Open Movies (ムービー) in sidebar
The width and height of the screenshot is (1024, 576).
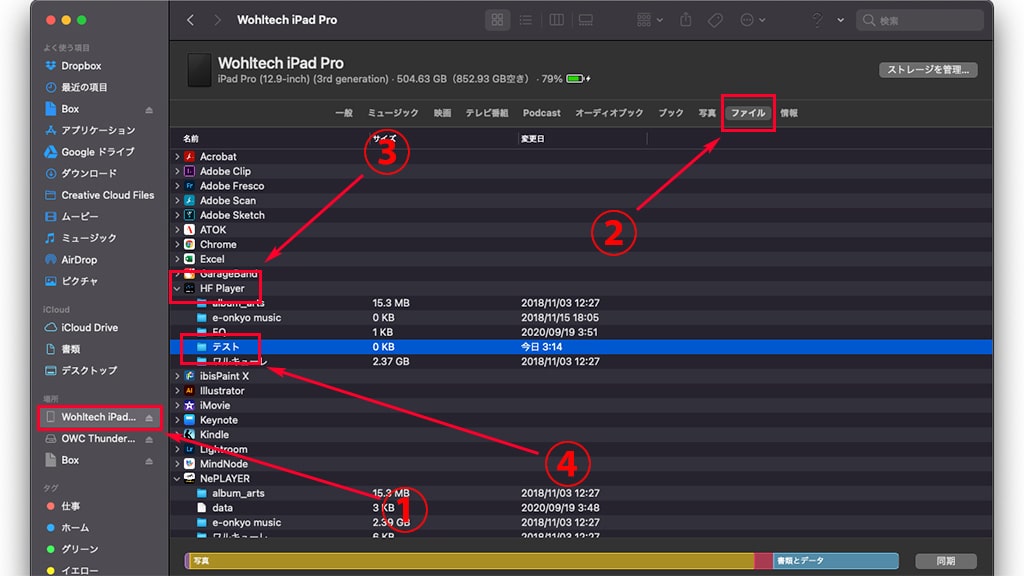(80, 217)
